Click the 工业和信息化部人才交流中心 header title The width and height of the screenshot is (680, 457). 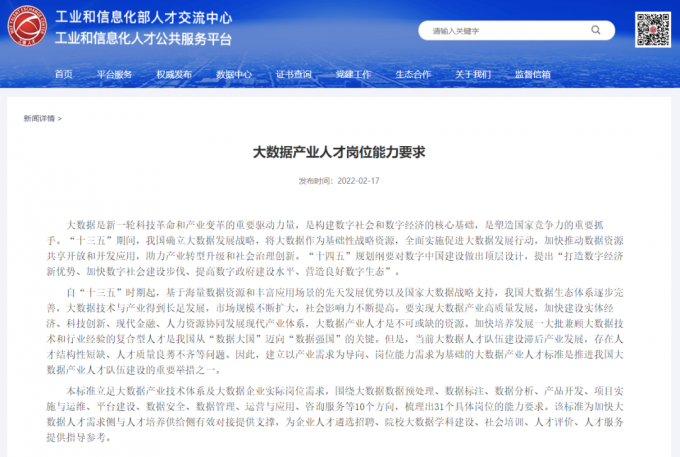click(x=144, y=17)
